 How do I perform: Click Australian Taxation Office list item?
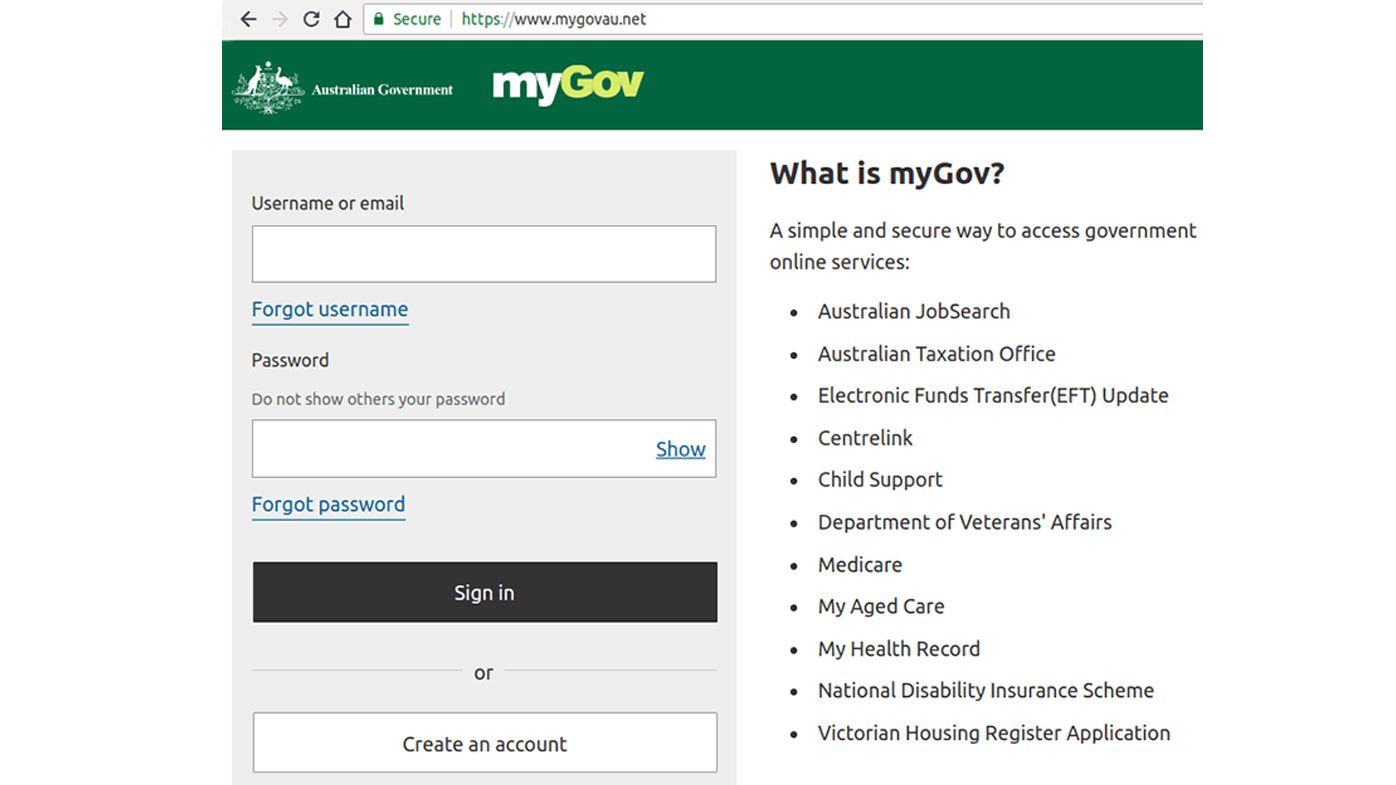point(937,354)
